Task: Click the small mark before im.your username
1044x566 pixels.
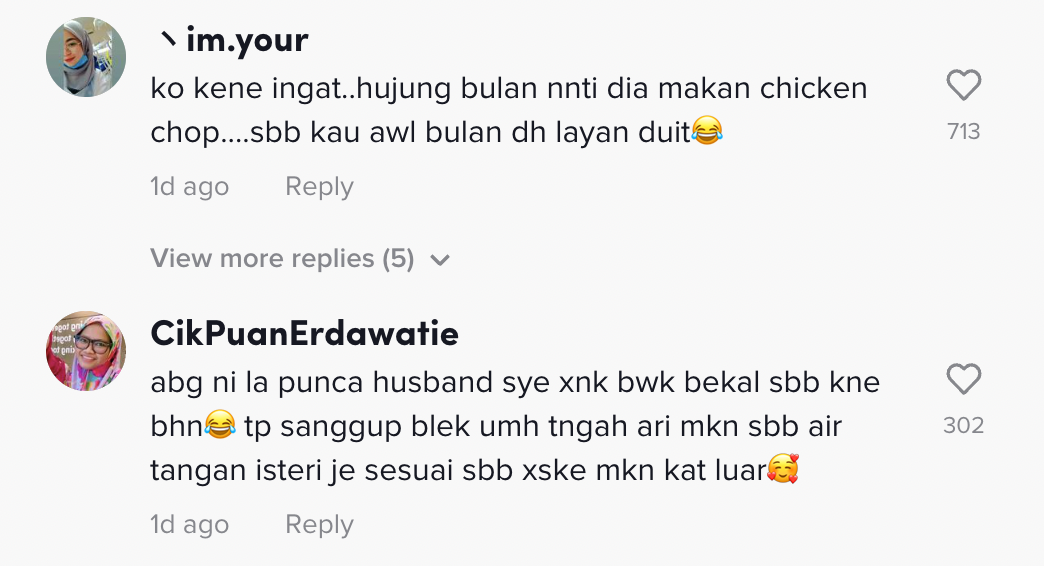Action: point(167,41)
